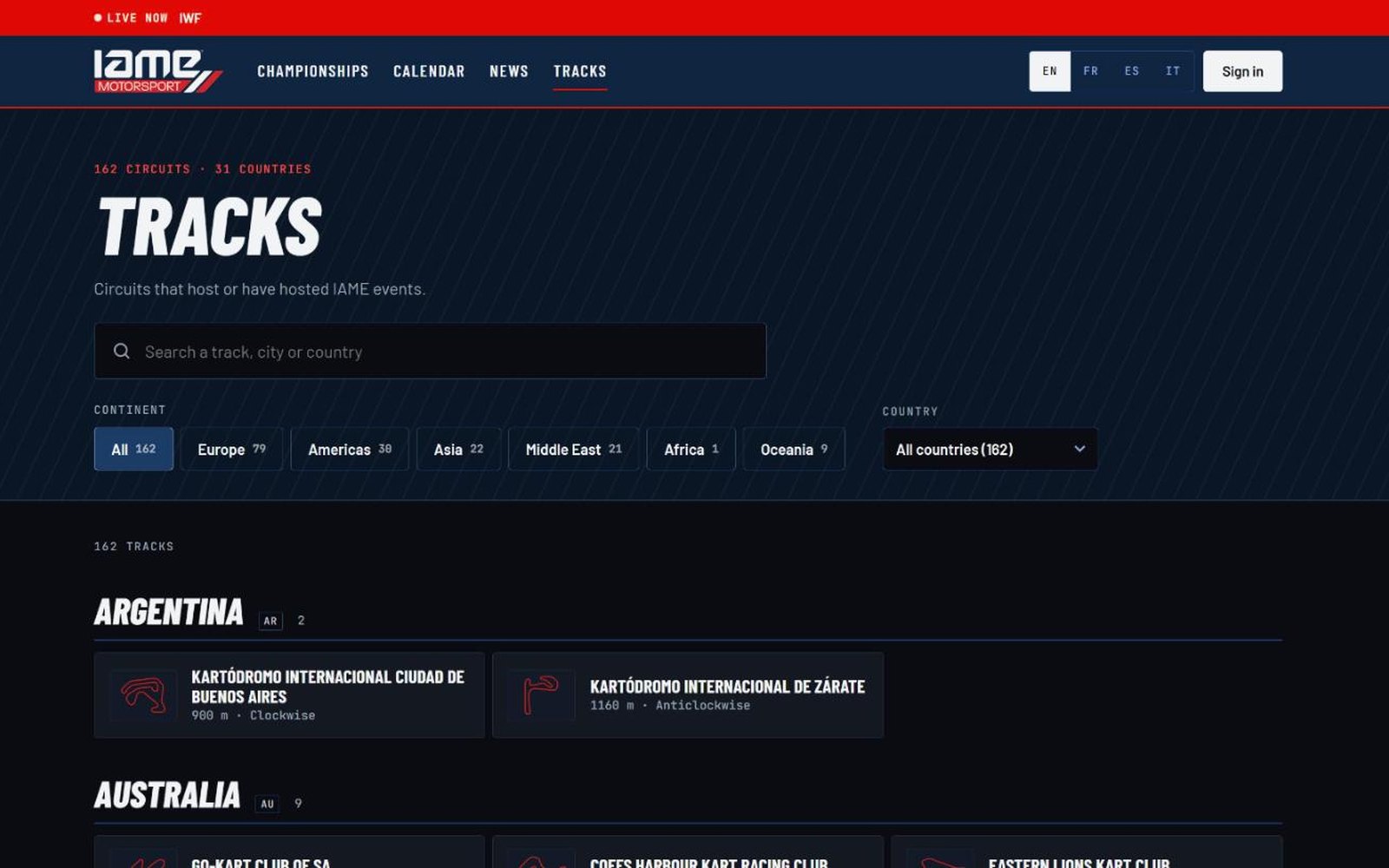Select the Tracks nav item
Image resolution: width=1389 pixels, height=868 pixels.
[x=580, y=71]
